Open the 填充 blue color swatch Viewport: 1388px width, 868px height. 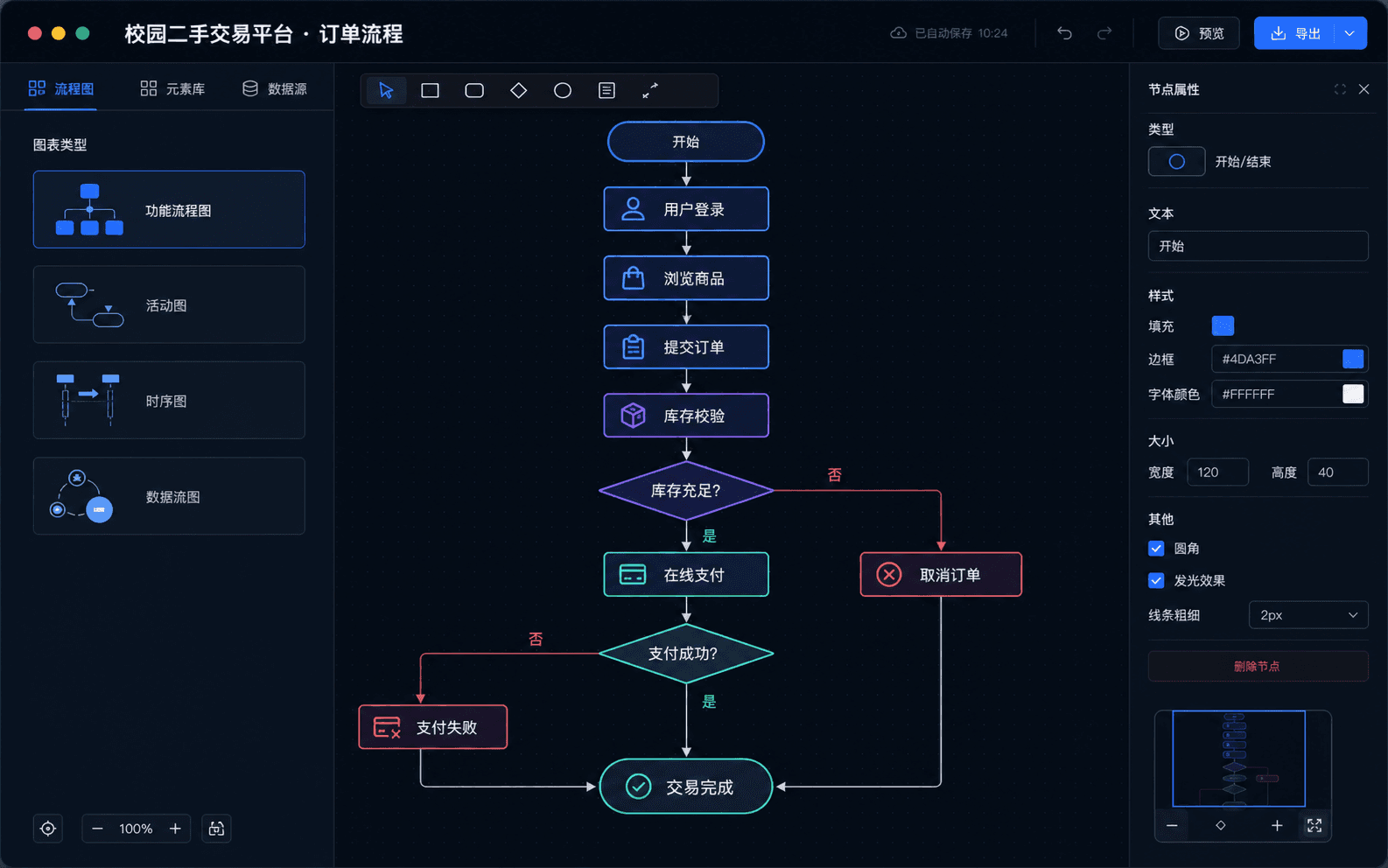tap(1223, 326)
